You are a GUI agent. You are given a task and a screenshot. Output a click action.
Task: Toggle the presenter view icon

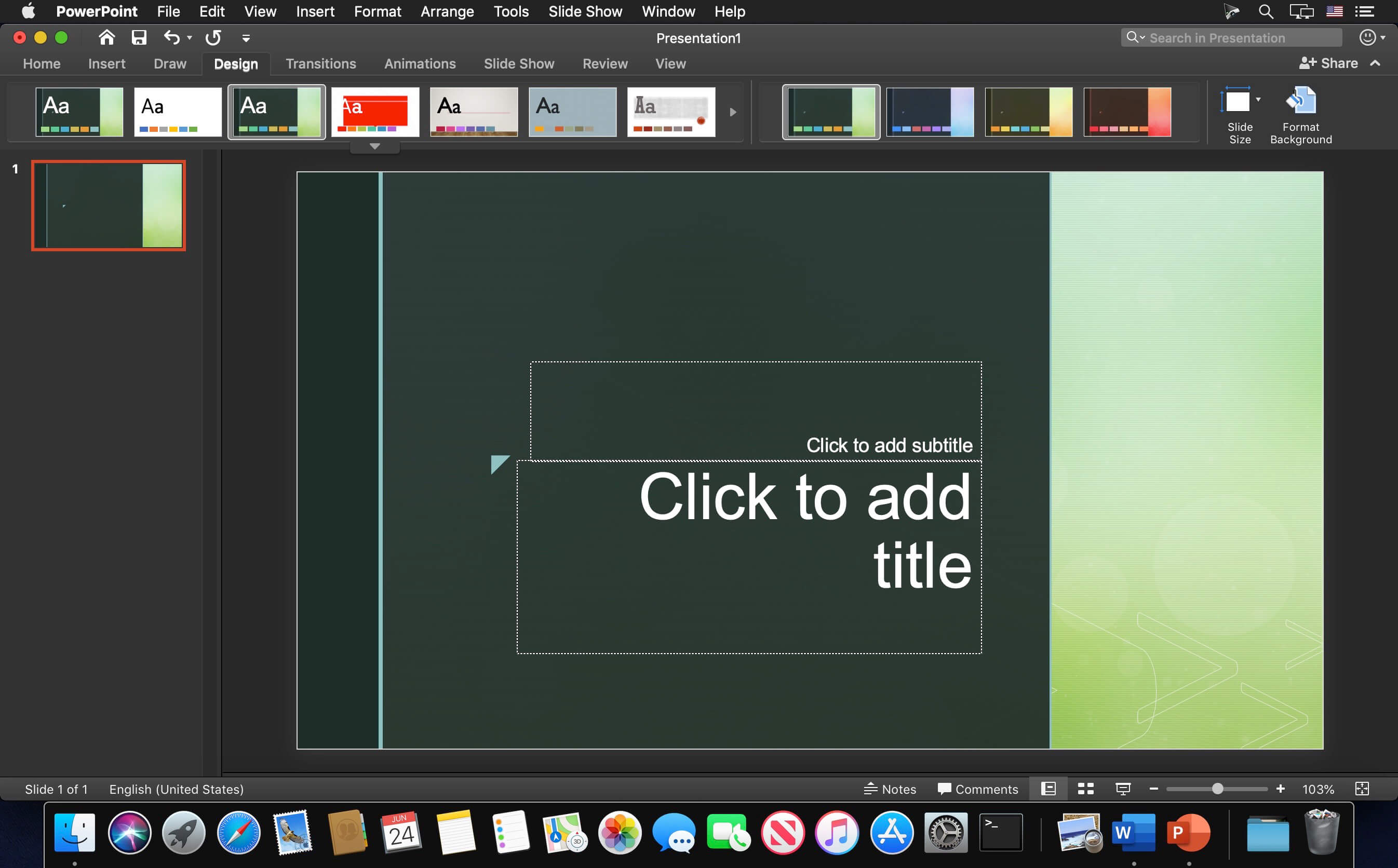pyautogui.click(x=1123, y=790)
